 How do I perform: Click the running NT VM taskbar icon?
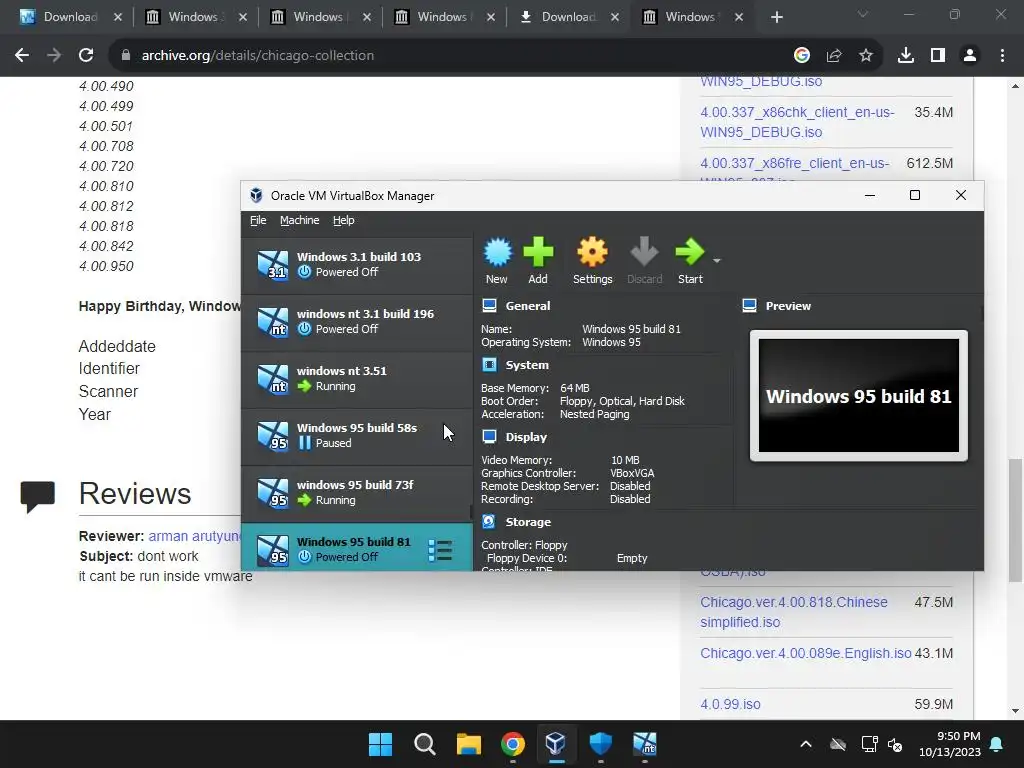[645, 744]
